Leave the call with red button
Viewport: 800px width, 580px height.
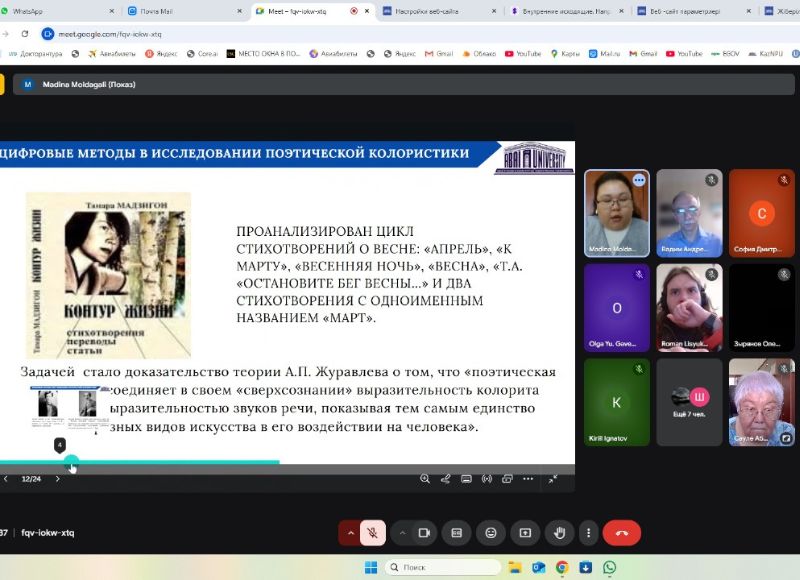[x=622, y=533]
